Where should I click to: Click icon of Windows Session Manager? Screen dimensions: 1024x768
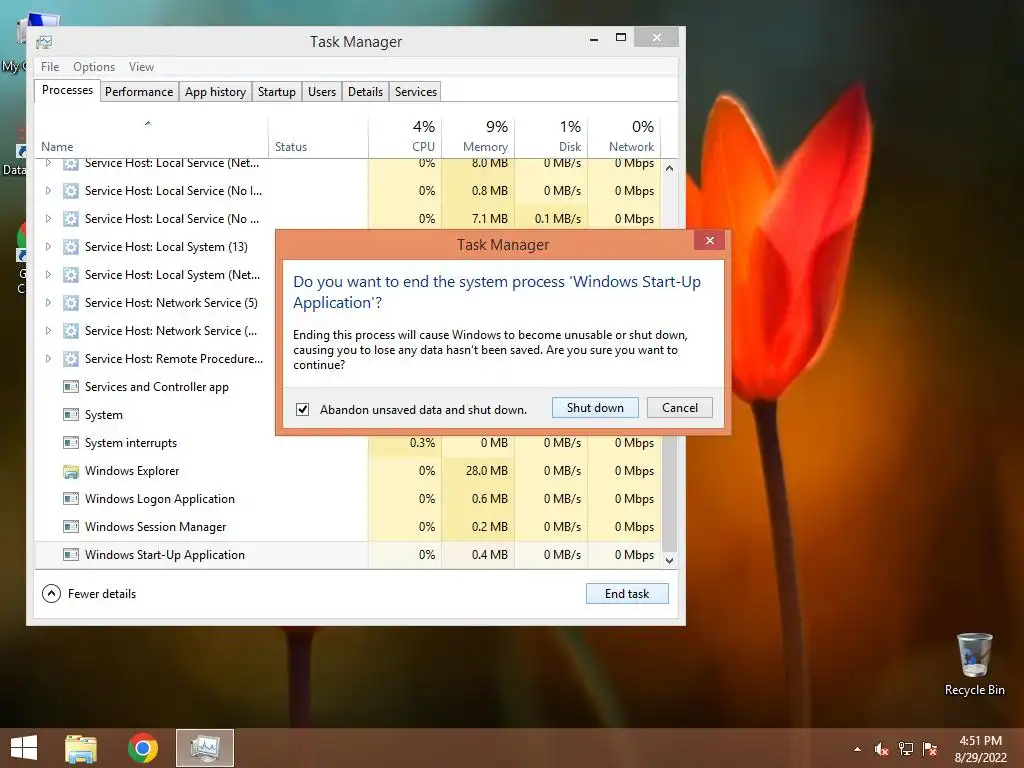pos(71,527)
